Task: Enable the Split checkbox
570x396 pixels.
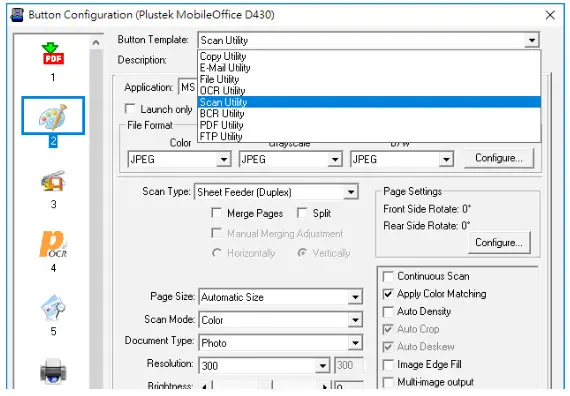Action: 302,213
